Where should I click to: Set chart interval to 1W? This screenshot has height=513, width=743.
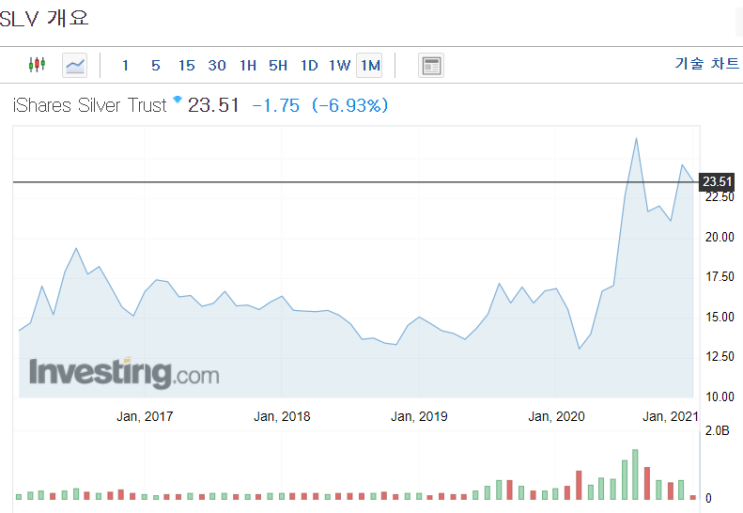click(340, 65)
